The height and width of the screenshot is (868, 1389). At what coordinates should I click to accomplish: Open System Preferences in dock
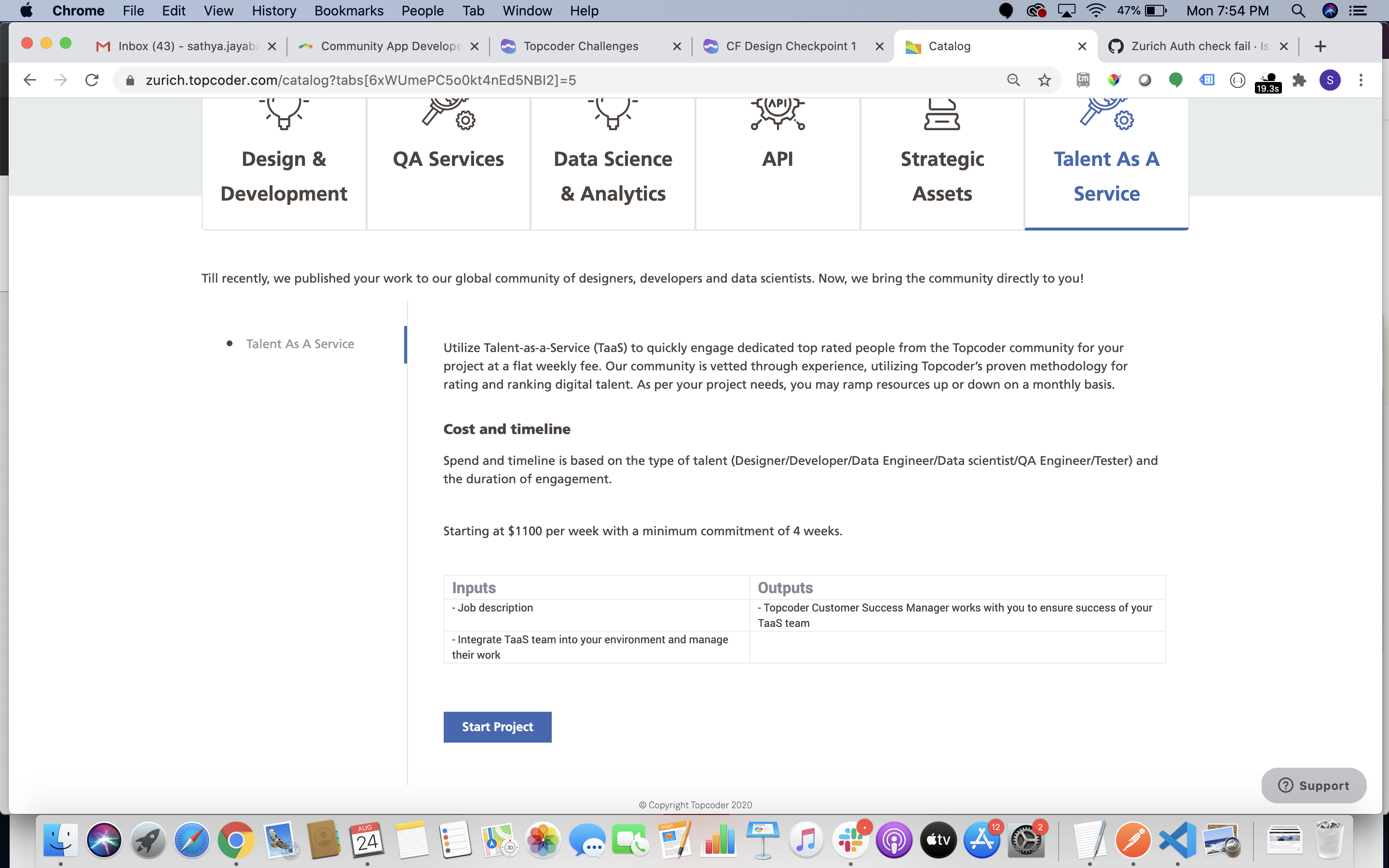1026,841
